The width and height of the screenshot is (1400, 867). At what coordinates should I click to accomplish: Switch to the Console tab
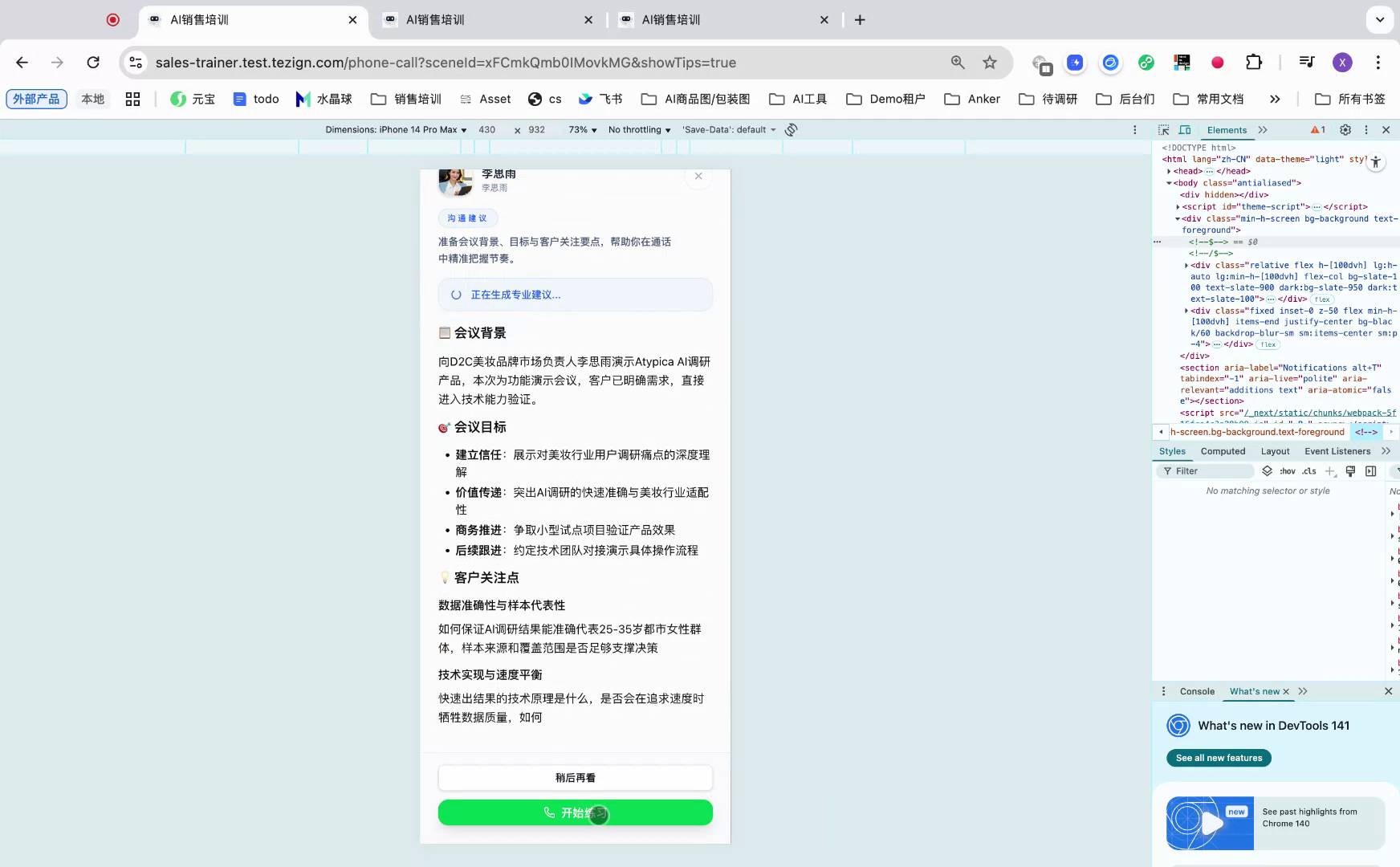click(1196, 691)
